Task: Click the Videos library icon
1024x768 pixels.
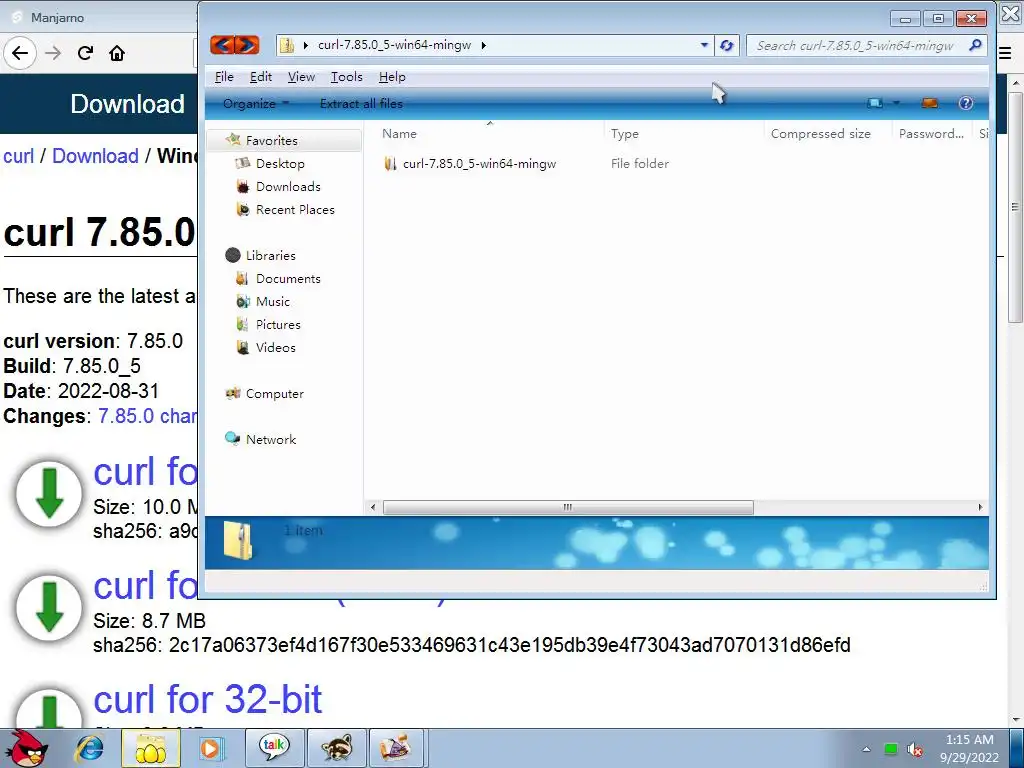Action: click(x=242, y=347)
